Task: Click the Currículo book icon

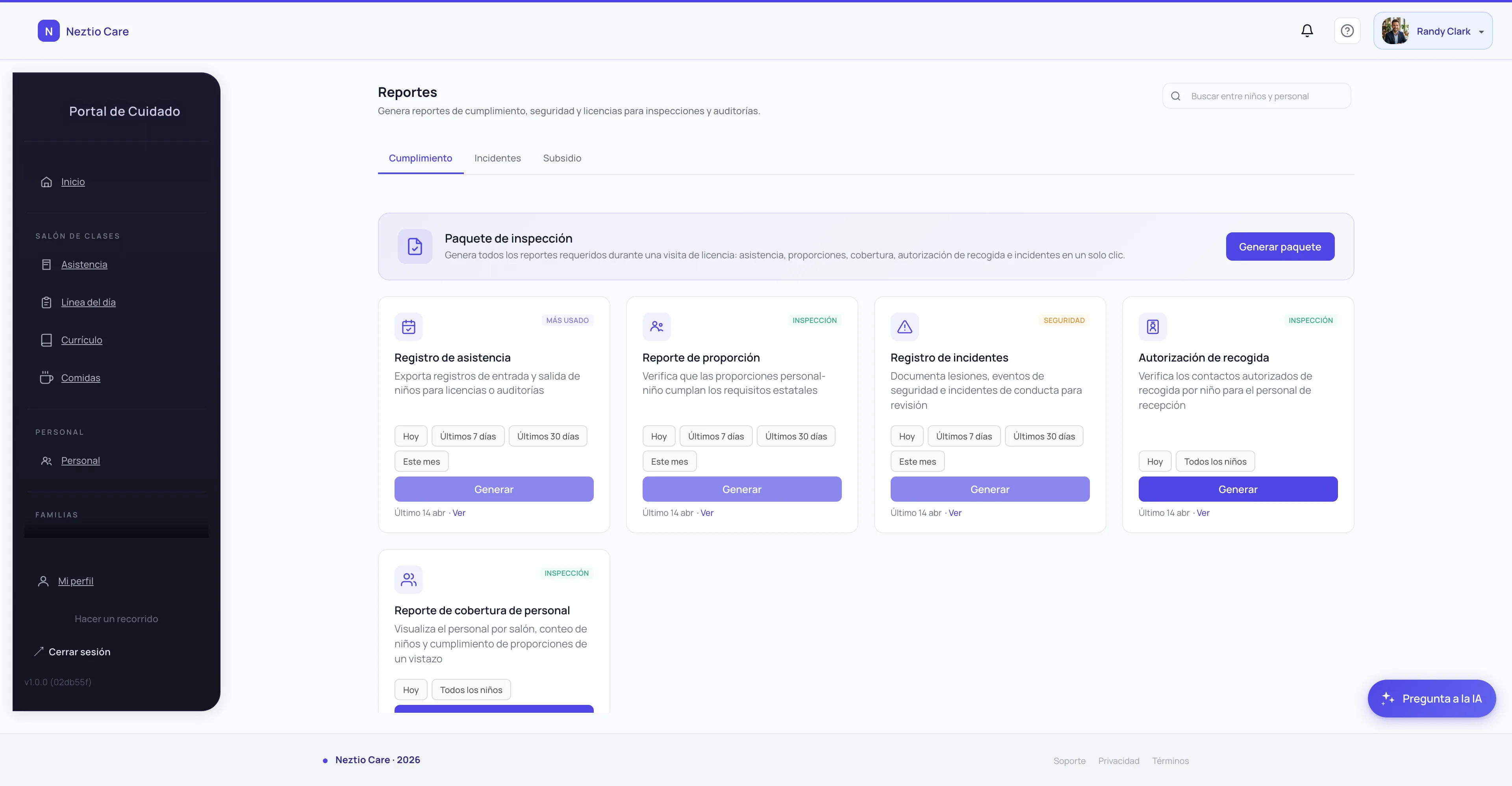Action: [x=46, y=341]
